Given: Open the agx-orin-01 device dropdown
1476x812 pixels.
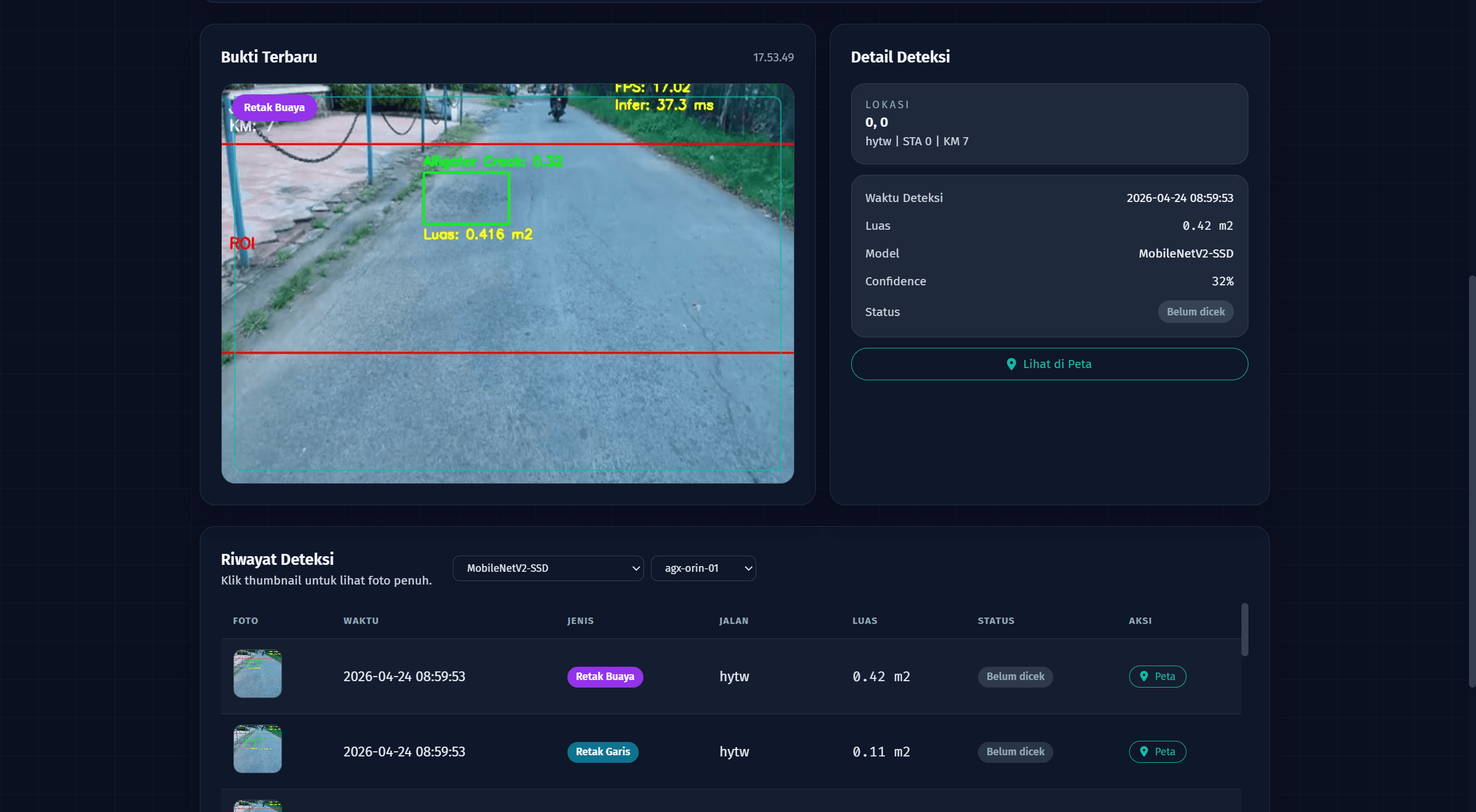Looking at the screenshot, I should [703, 568].
